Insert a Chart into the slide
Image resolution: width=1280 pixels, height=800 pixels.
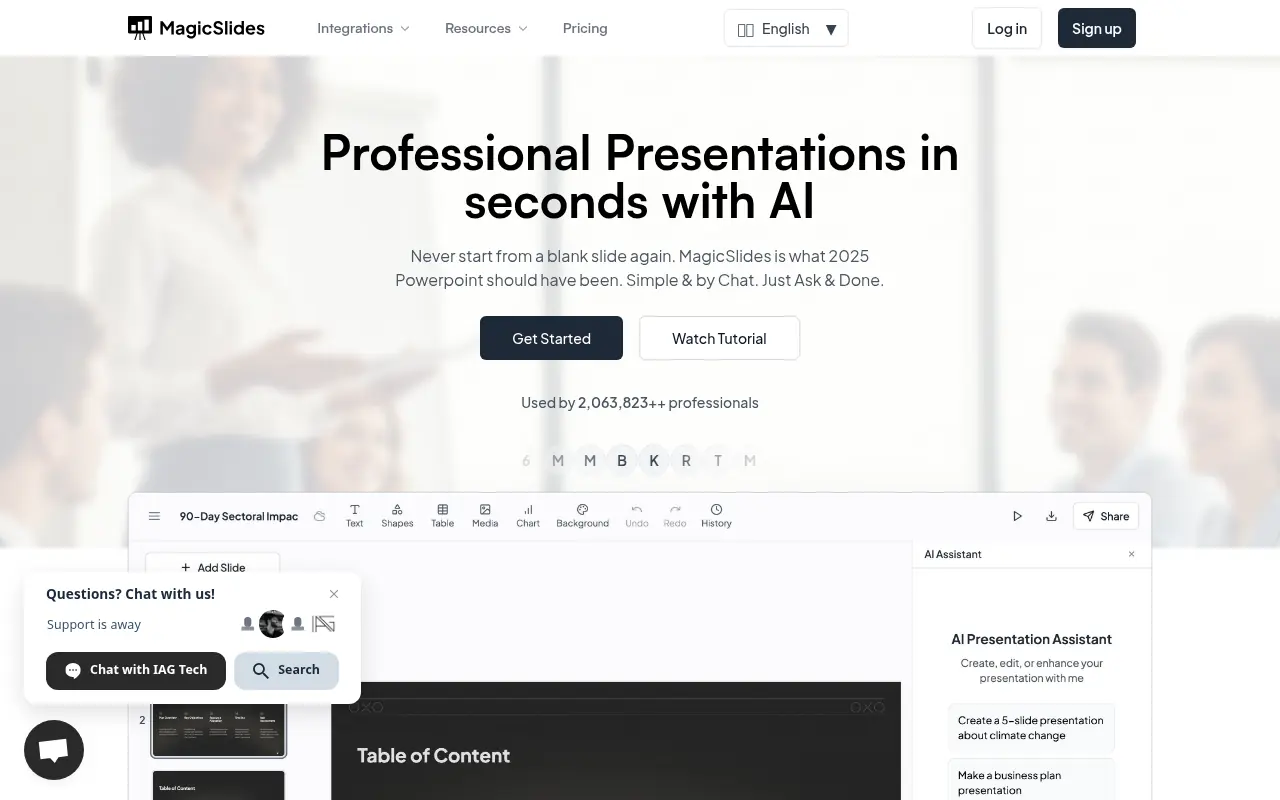tap(527, 515)
